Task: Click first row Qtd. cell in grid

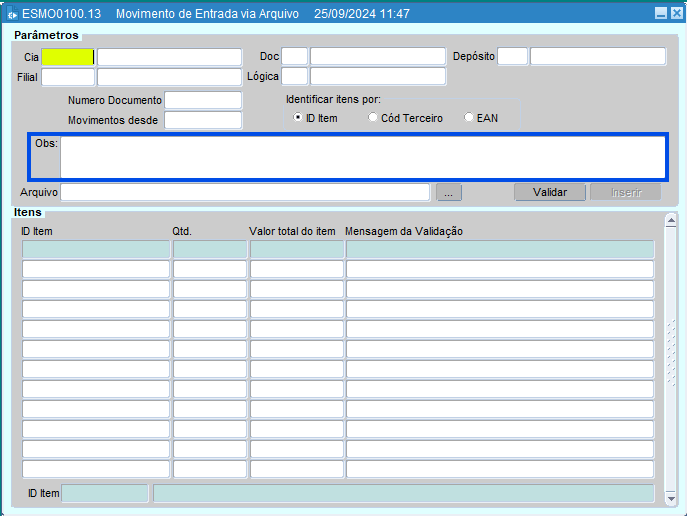Action: pyautogui.click(x=209, y=249)
